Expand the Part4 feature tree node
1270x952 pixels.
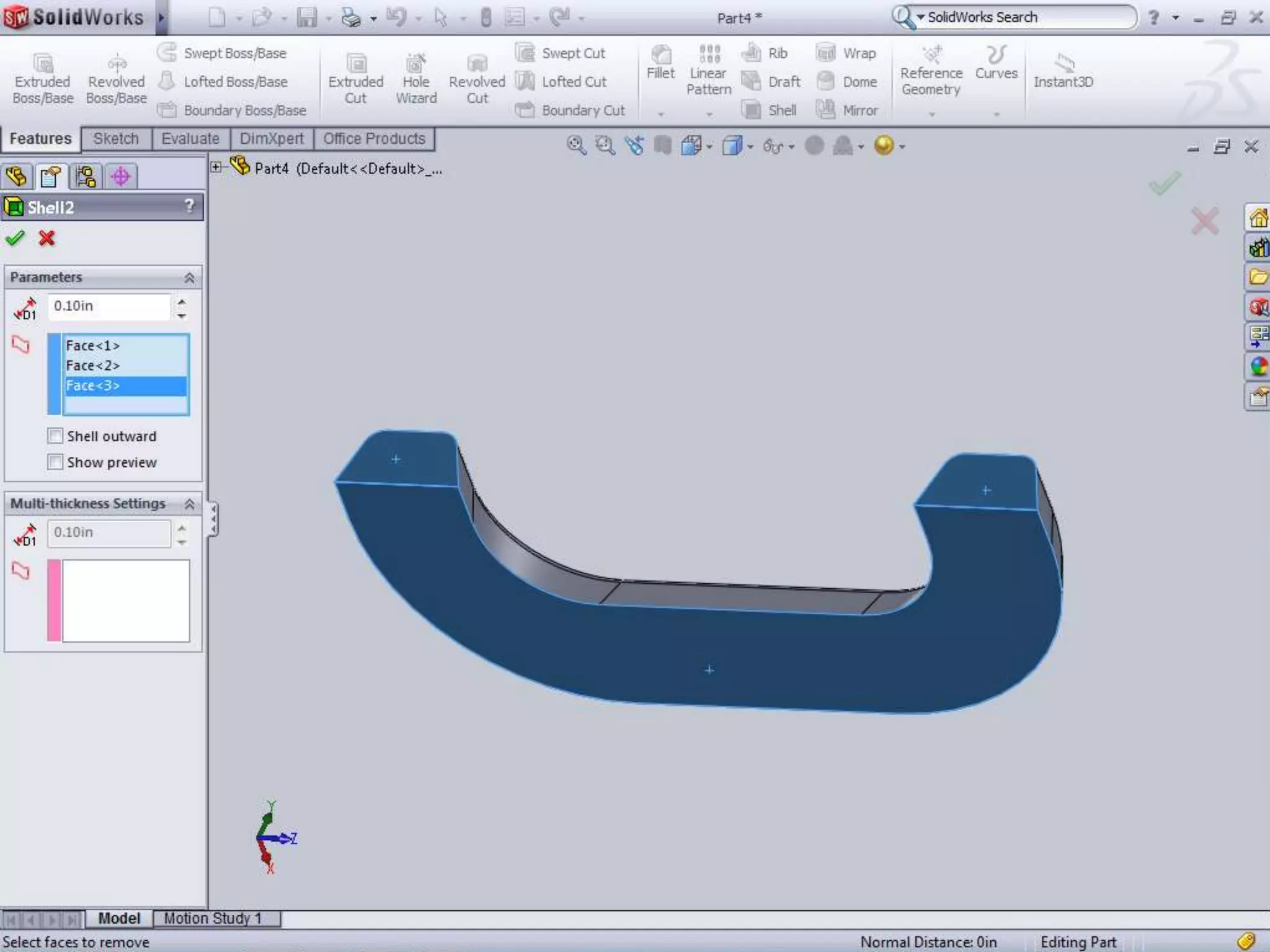(x=216, y=167)
